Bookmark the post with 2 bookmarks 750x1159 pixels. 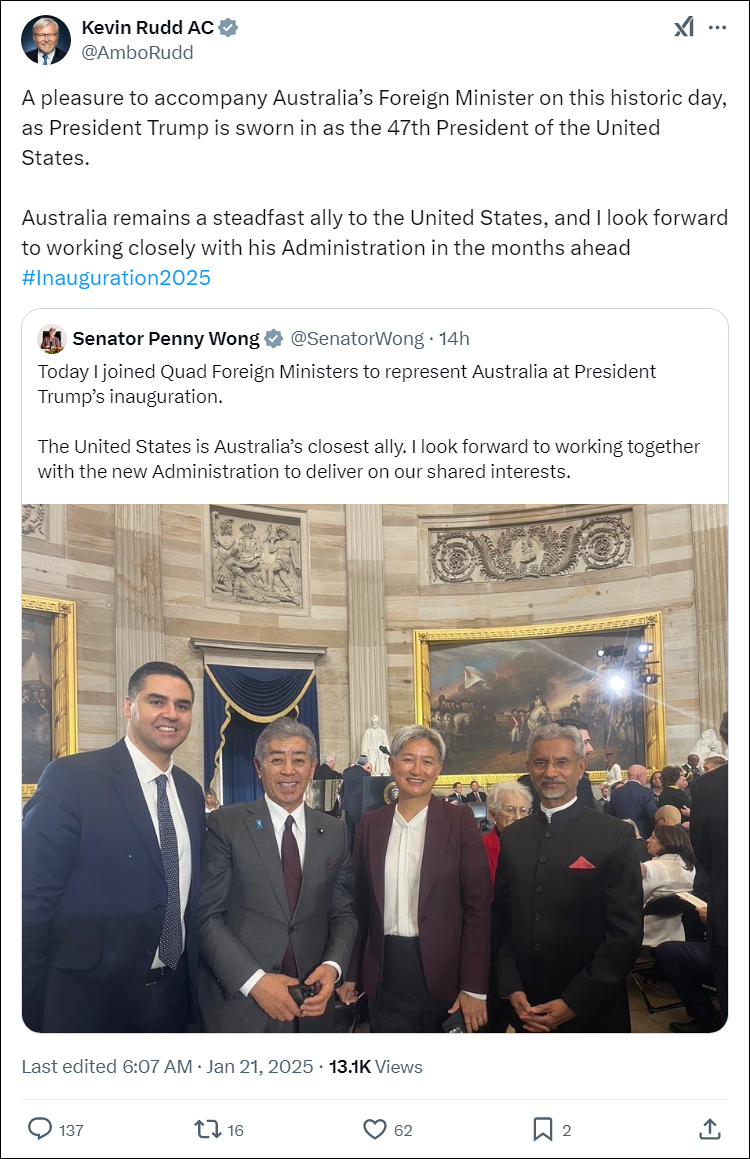543,1129
